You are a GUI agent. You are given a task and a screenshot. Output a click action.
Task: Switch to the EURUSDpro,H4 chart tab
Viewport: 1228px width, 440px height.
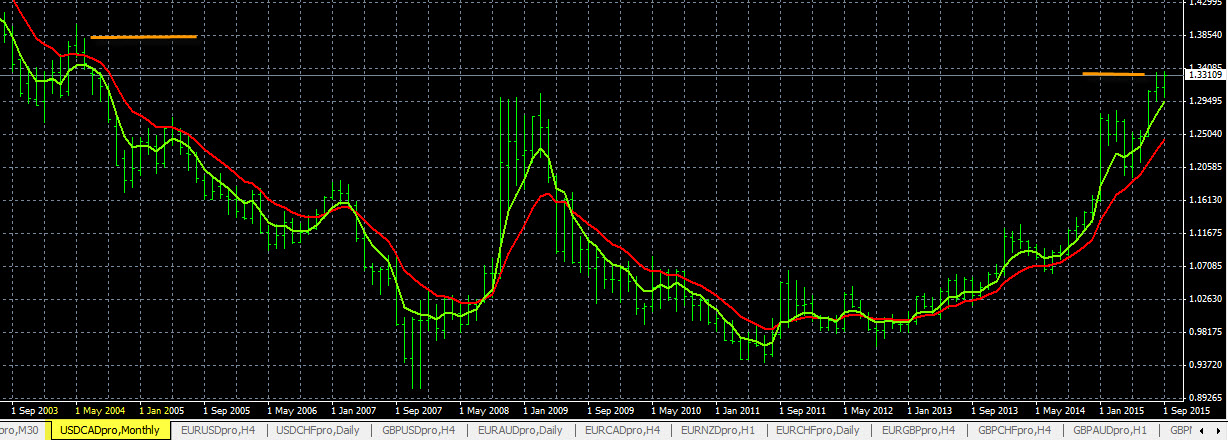(x=217, y=430)
